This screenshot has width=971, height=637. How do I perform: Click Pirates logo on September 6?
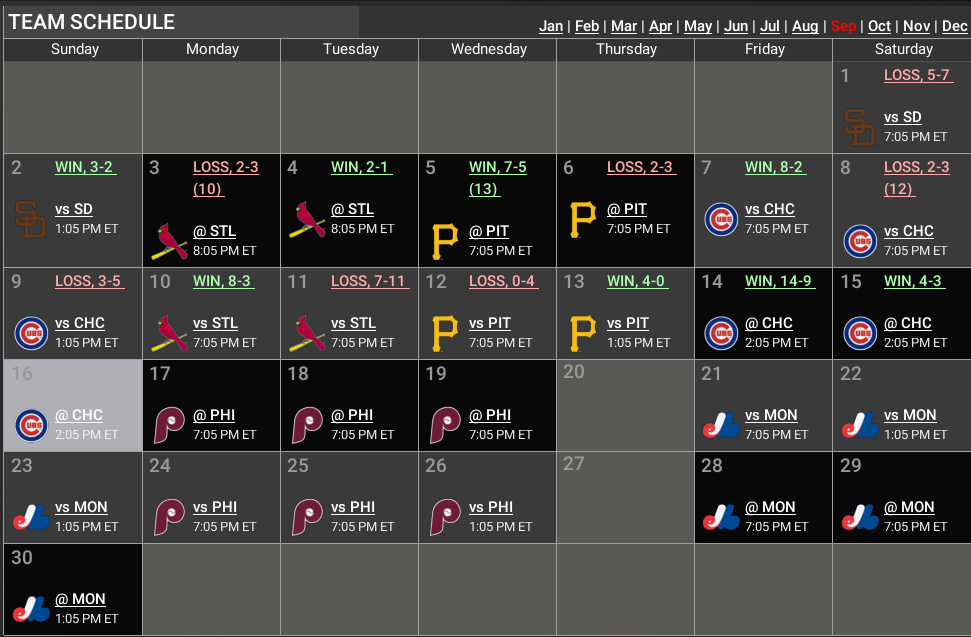click(x=583, y=219)
